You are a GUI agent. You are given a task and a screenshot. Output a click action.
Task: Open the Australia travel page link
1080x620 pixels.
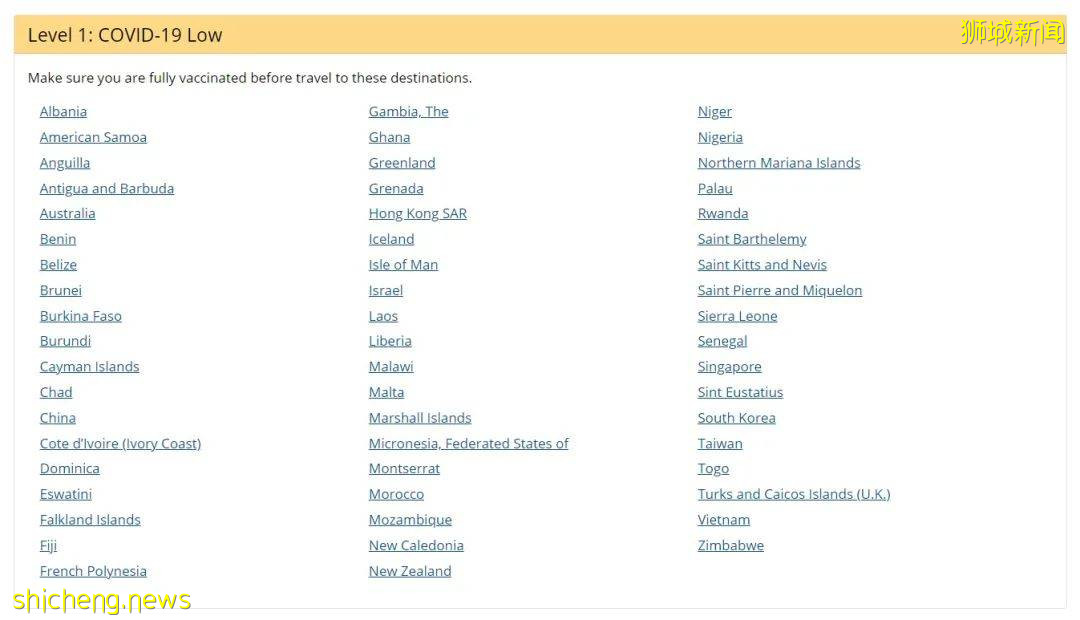(x=68, y=213)
